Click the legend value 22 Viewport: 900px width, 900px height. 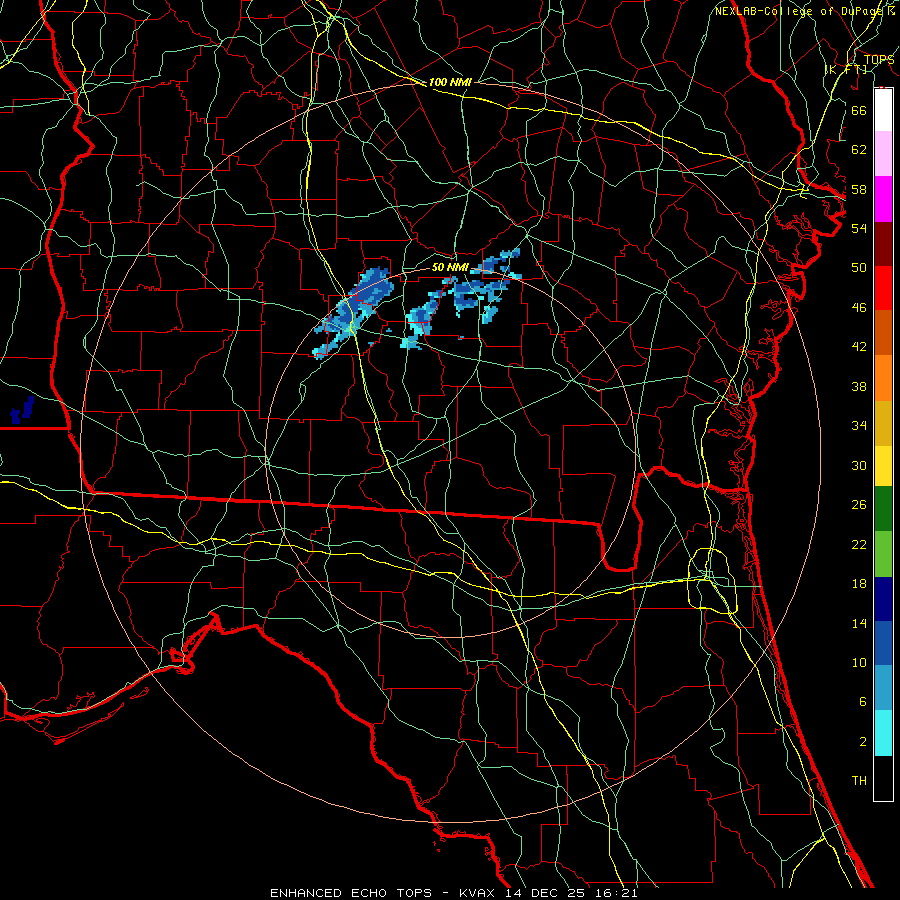tap(859, 544)
